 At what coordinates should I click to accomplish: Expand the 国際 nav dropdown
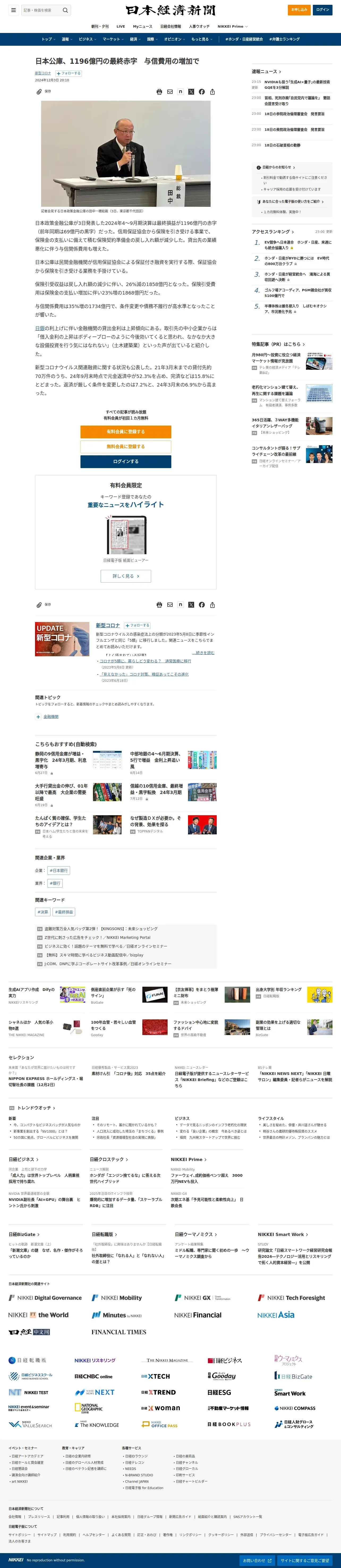tap(152, 39)
